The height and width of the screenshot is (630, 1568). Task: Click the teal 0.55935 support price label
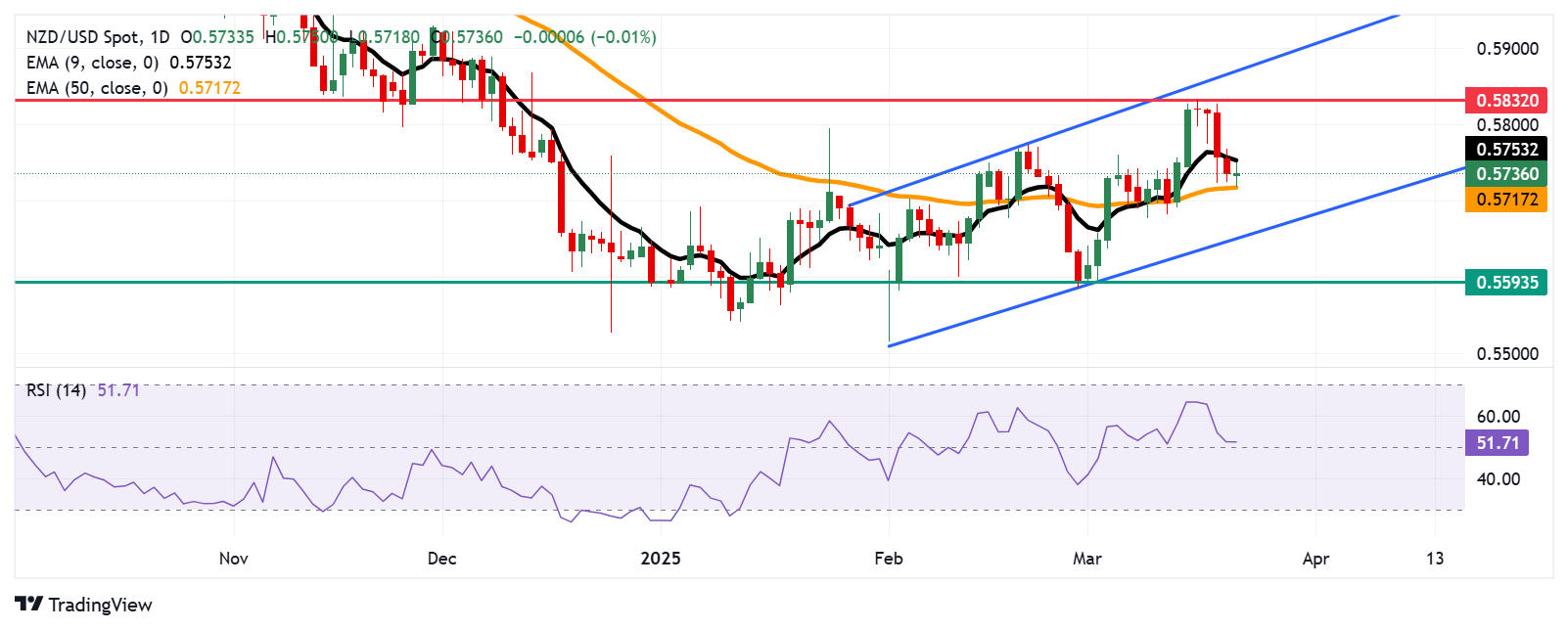pos(1506,283)
